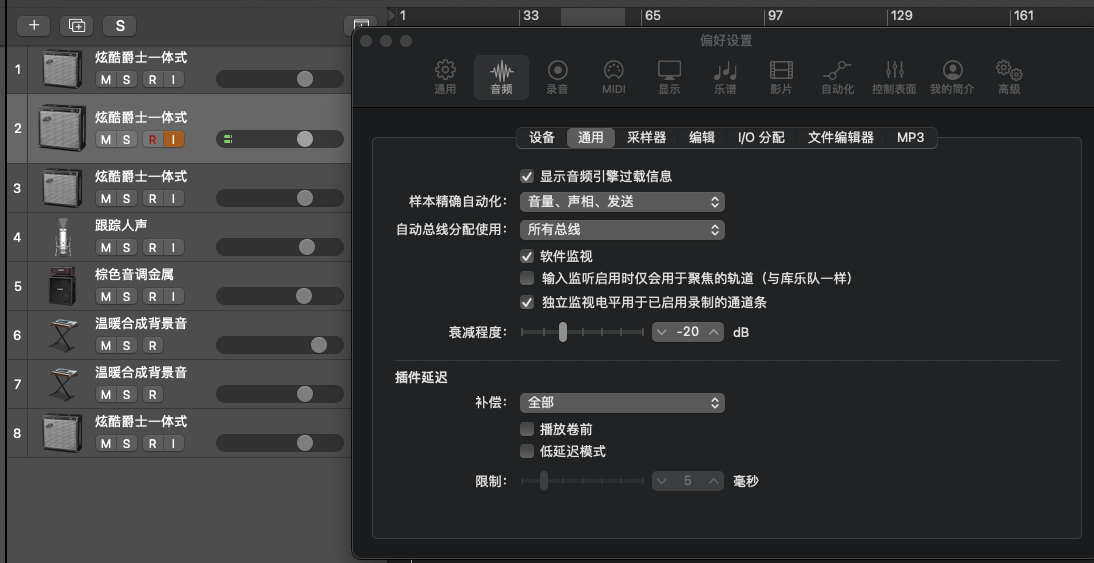
Task: Open the 自动化 Automation preferences icon
Action: click(x=837, y=77)
